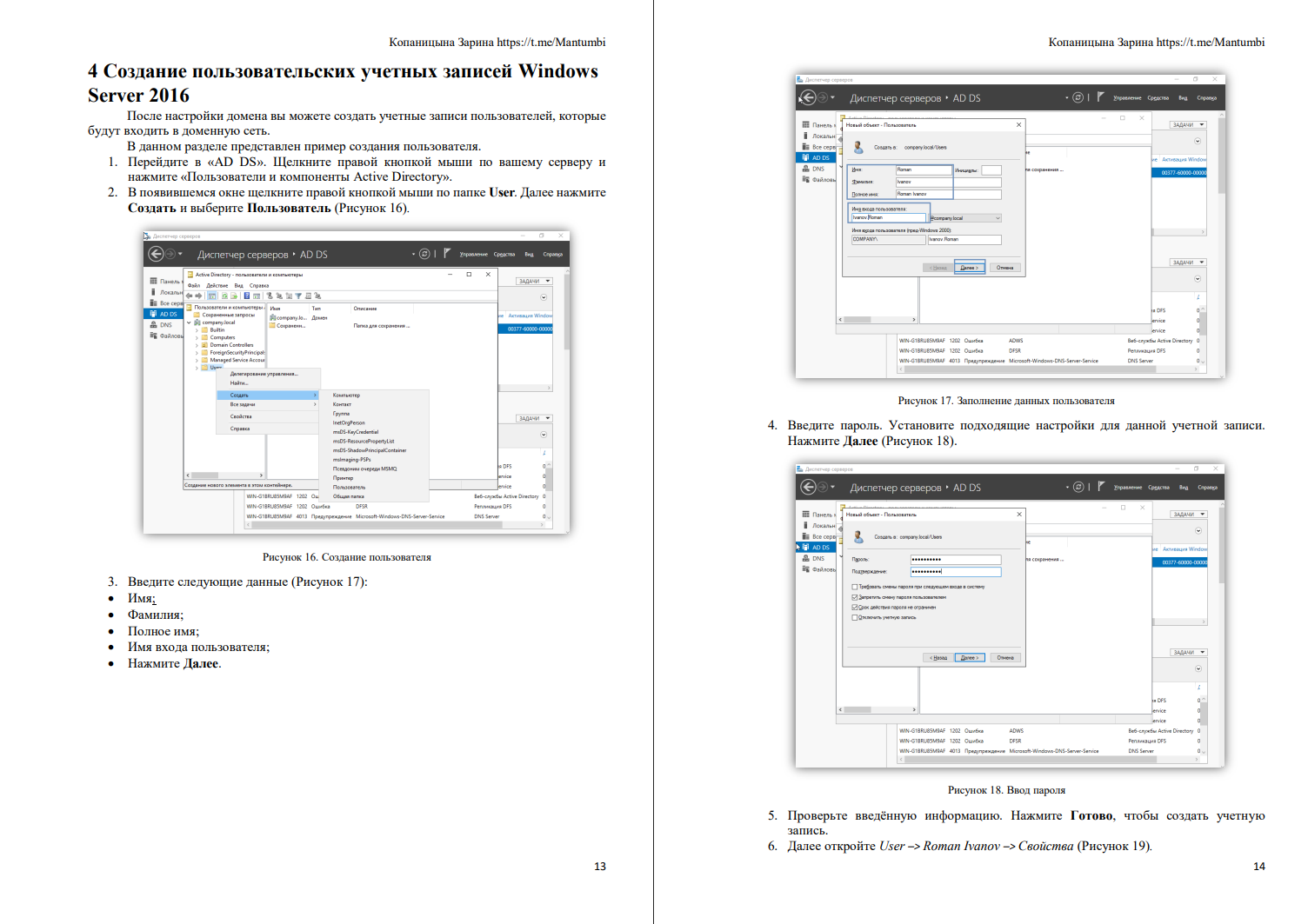Open the notifications flag in Figure 18 header
This screenshot has width=1308, height=924.
(1101, 486)
